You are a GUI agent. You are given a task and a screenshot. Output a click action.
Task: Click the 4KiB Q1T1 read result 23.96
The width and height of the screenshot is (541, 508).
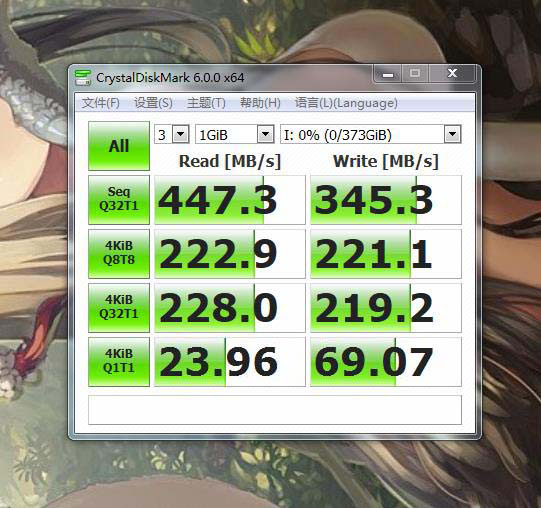point(229,362)
